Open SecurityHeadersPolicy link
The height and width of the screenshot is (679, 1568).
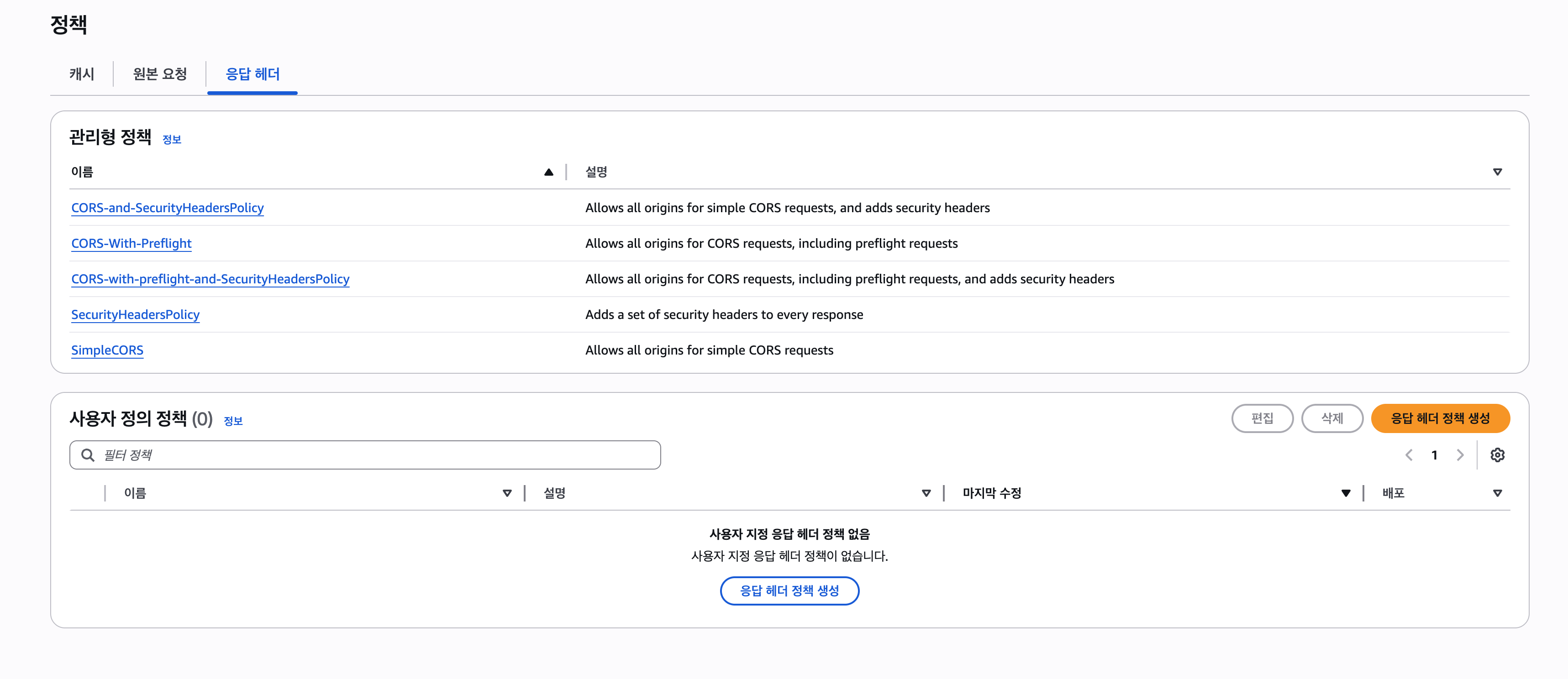[x=135, y=314]
